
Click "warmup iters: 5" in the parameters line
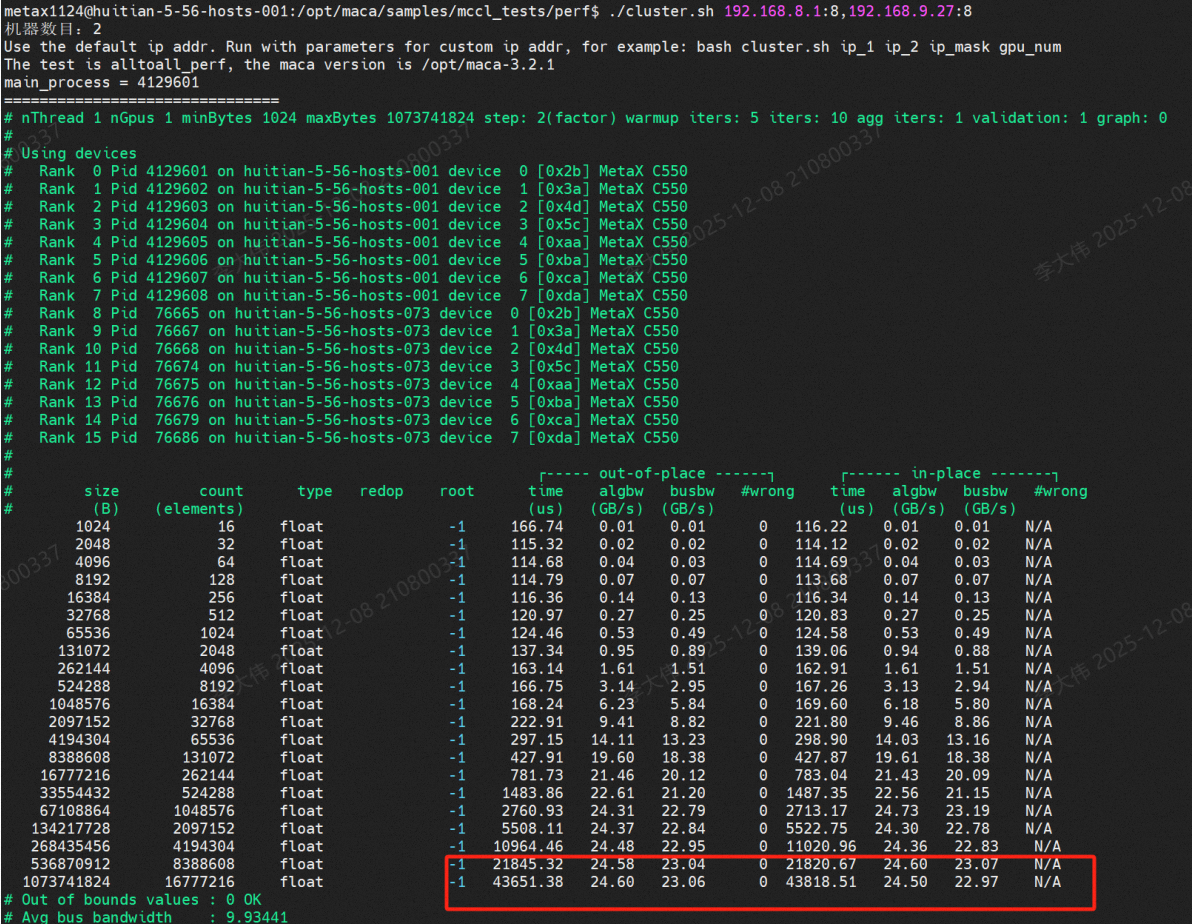[692, 118]
